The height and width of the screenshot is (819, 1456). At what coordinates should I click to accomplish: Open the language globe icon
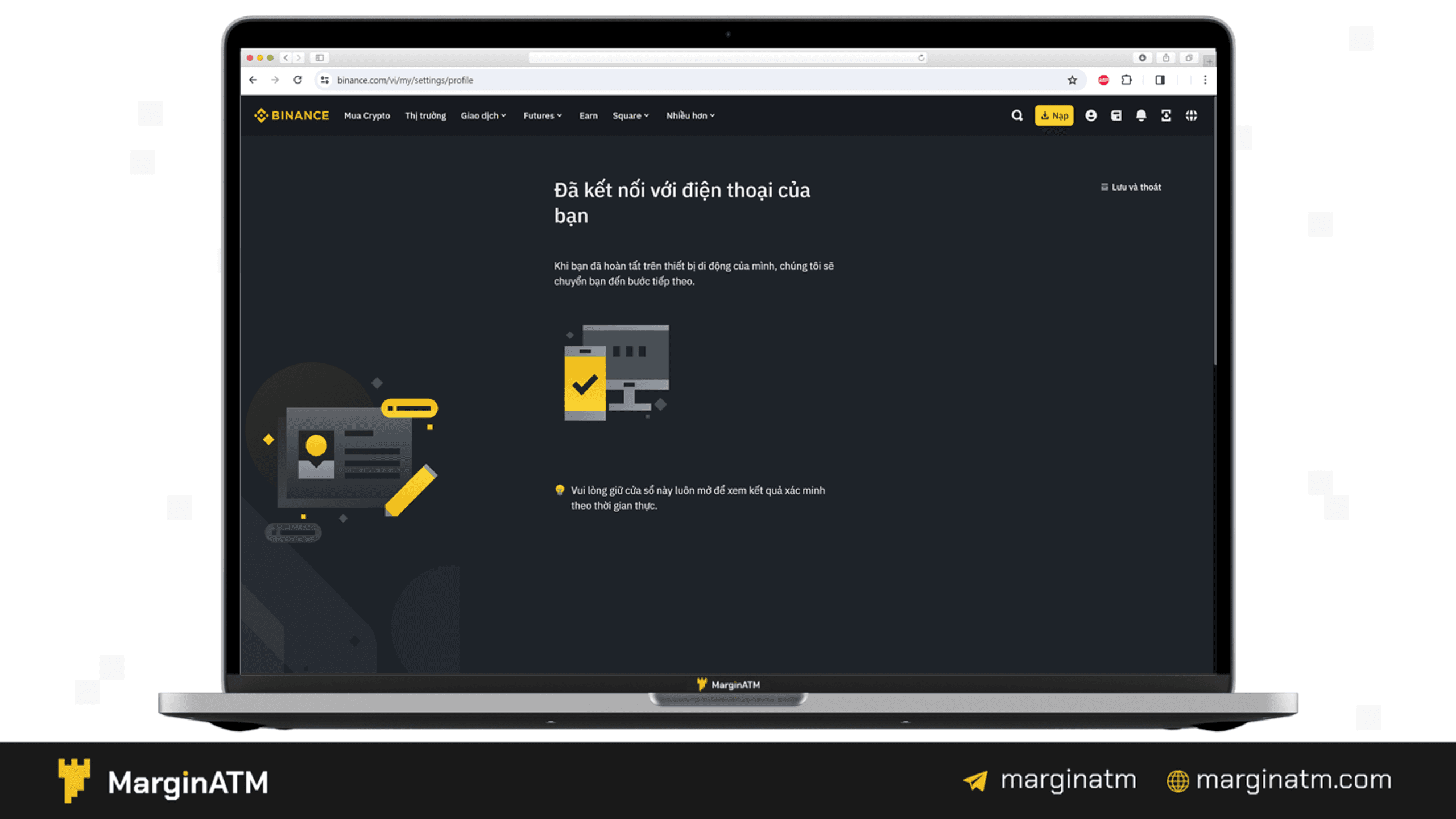1191,115
